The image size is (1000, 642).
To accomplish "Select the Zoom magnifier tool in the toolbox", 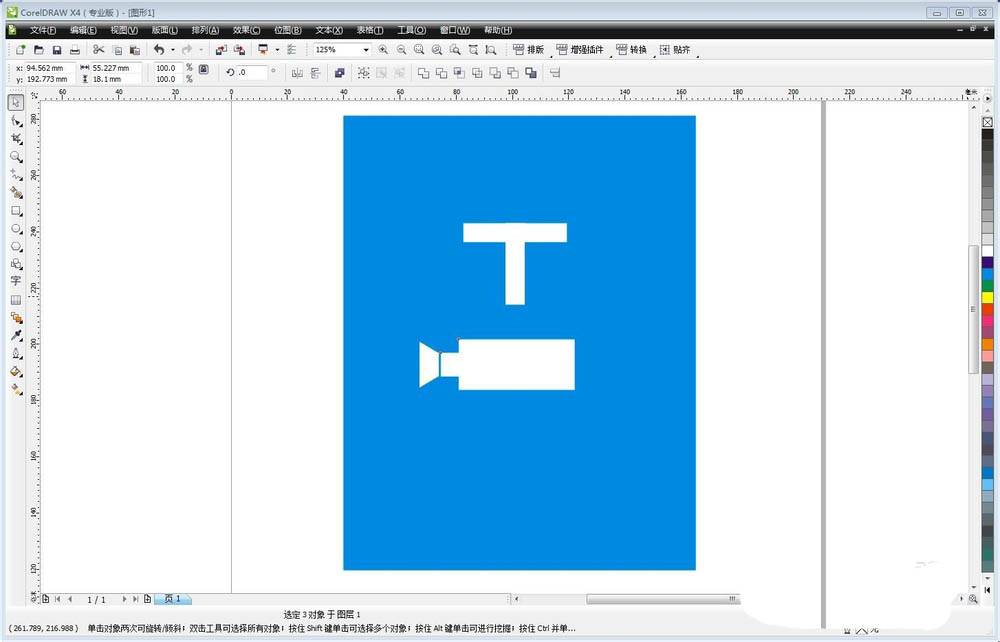I will tap(16, 157).
